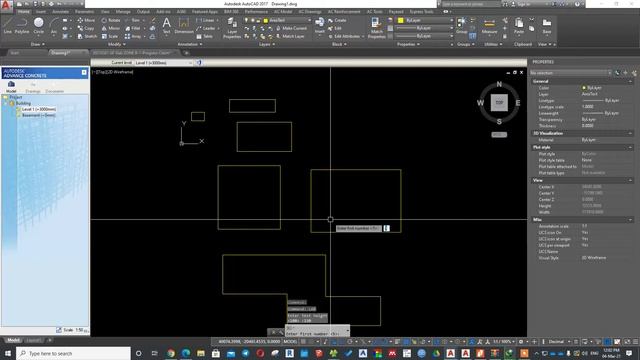The height and width of the screenshot is (360, 640).
Task: Click the Match Properties tool
Action: click(x=376, y=28)
